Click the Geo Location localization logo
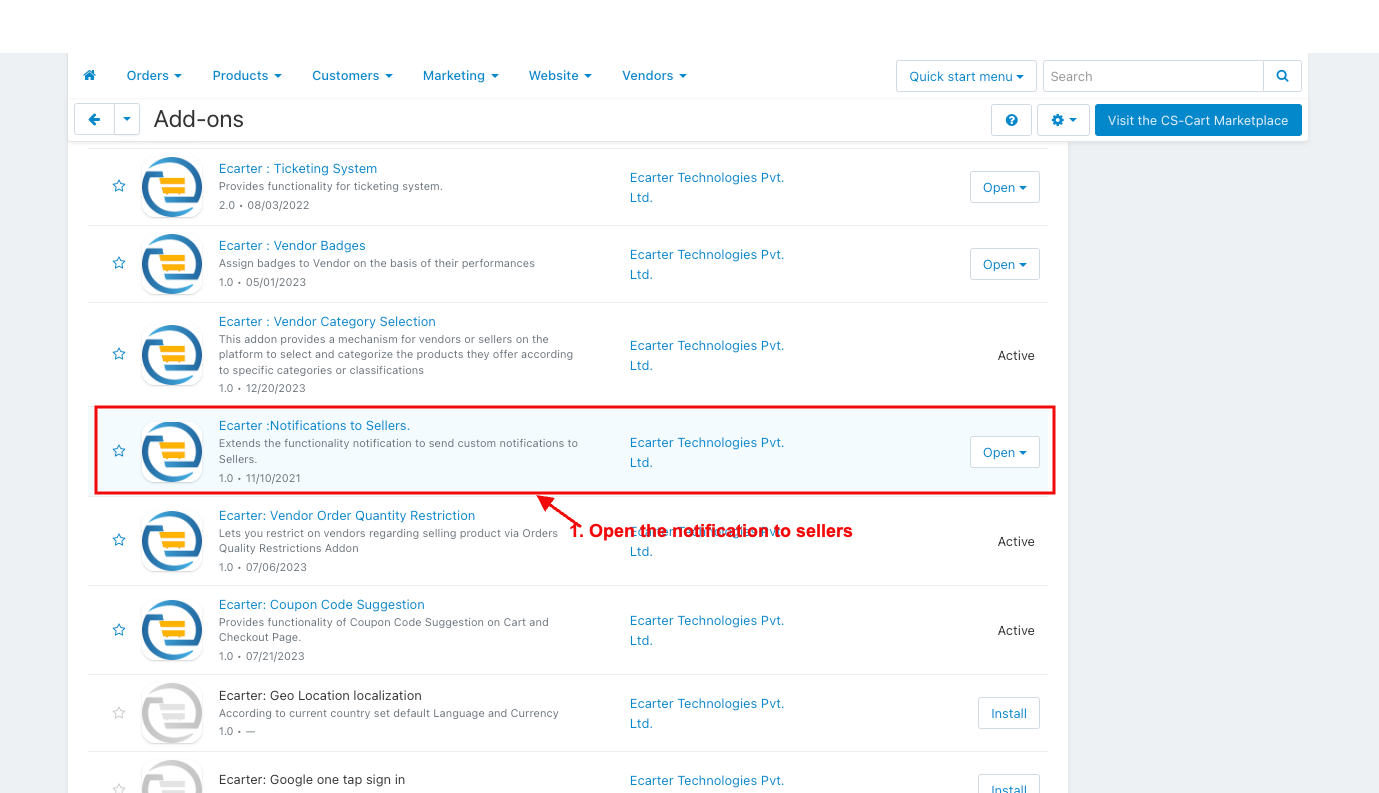Viewport: 1379px width, 793px height. pos(172,713)
